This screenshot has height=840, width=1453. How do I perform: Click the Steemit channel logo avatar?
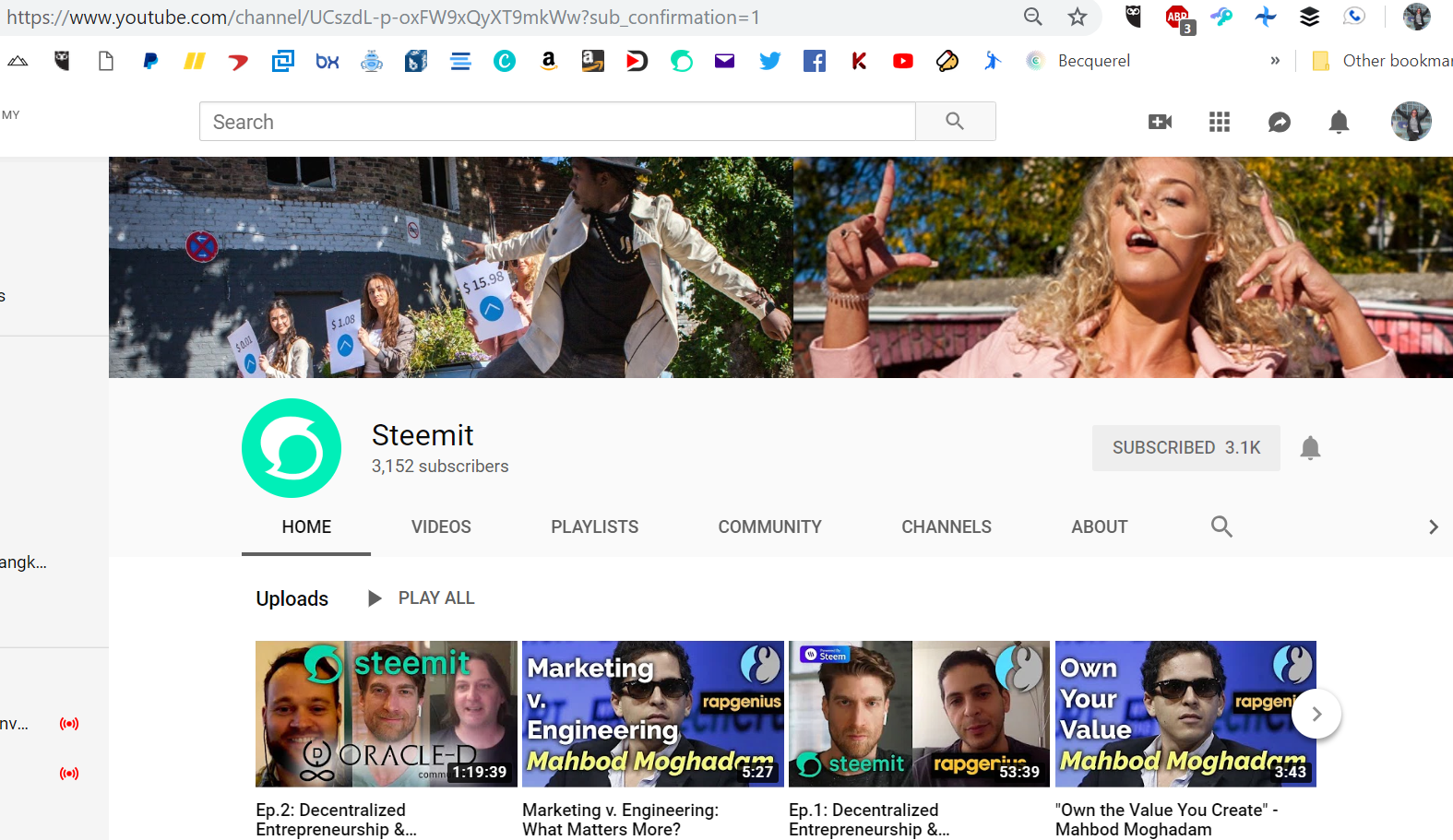(x=292, y=448)
